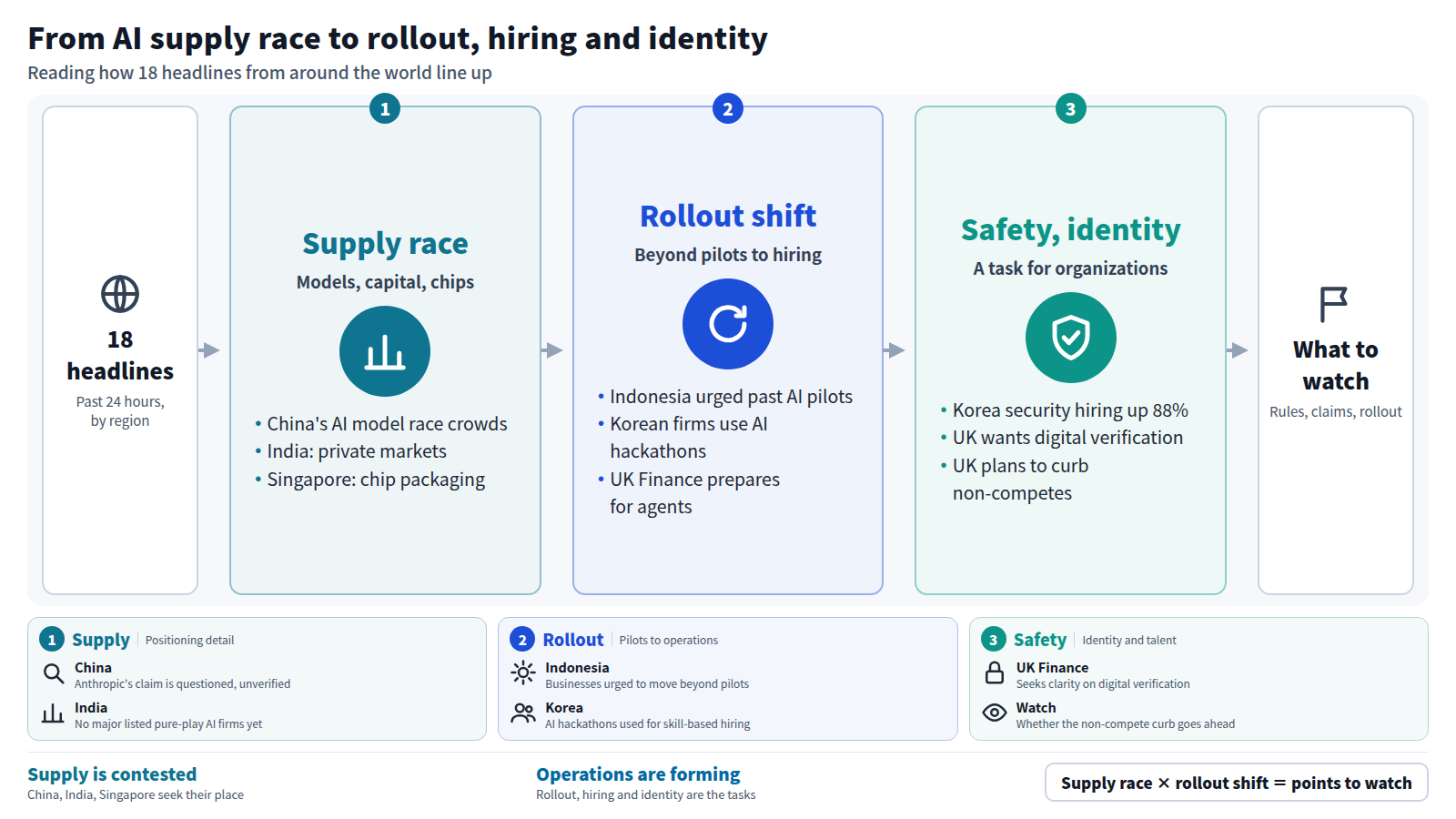Screen dimensions: 1456x819
Task: Click the magnifier icon beside China
Action: click(x=54, y=674)
